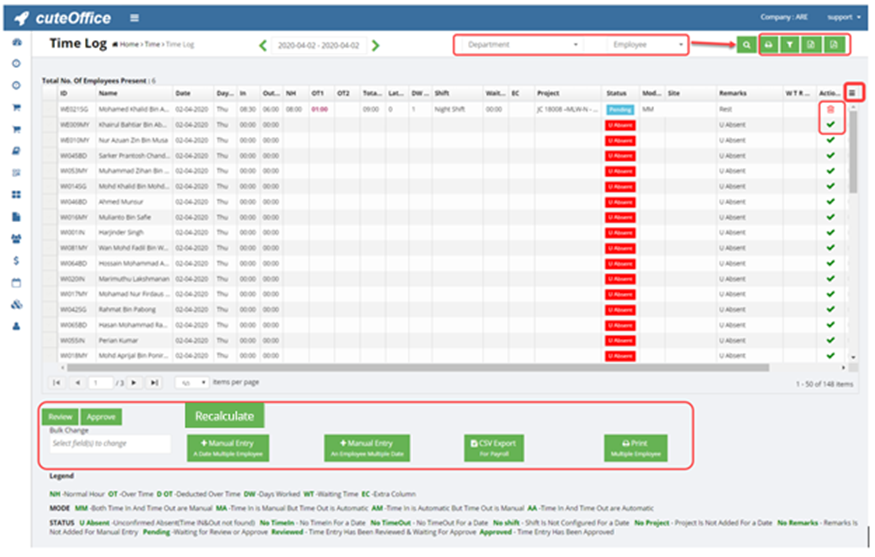Tick the row selector for Harjinder Singh
The width and height of the screenshot is (875, 557).
tap(49, 232)
